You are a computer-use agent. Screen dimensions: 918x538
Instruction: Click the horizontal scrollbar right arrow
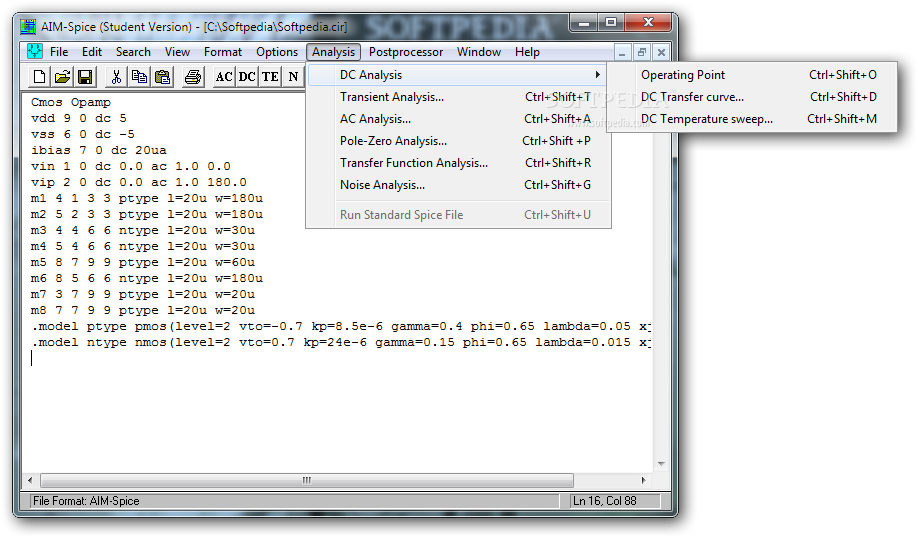643,481
